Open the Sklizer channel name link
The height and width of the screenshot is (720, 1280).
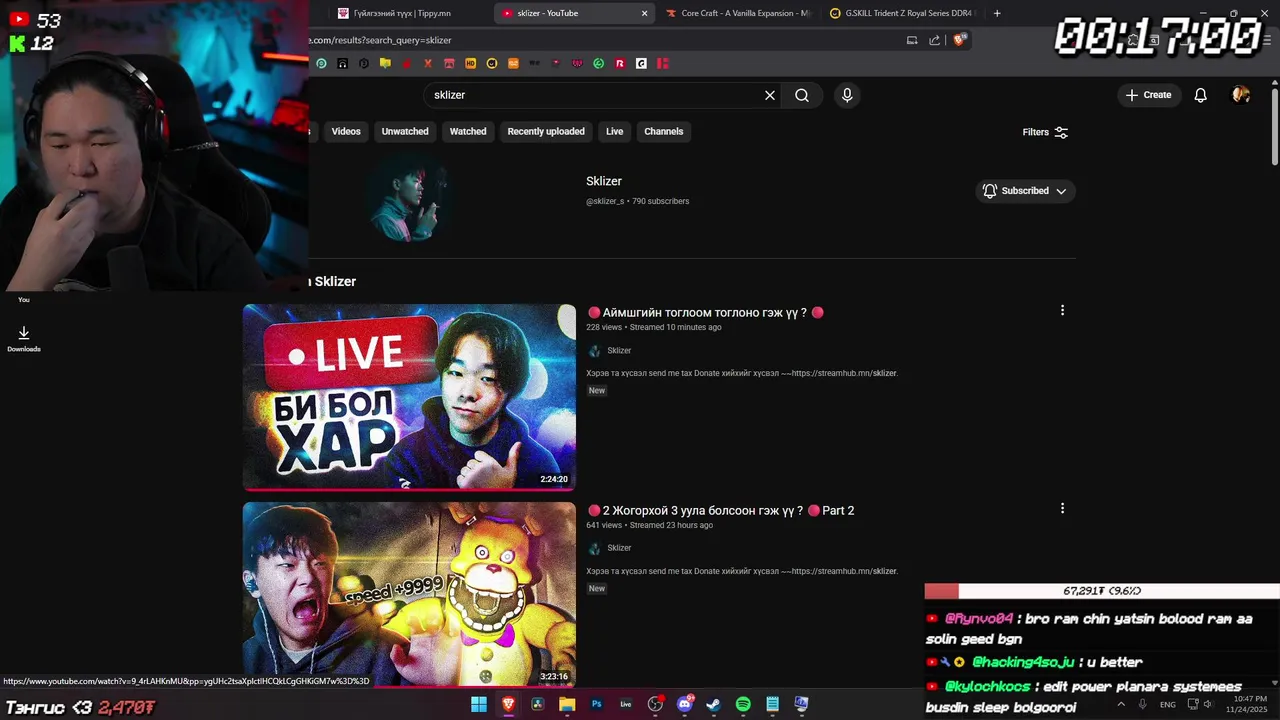pos(604,181)
